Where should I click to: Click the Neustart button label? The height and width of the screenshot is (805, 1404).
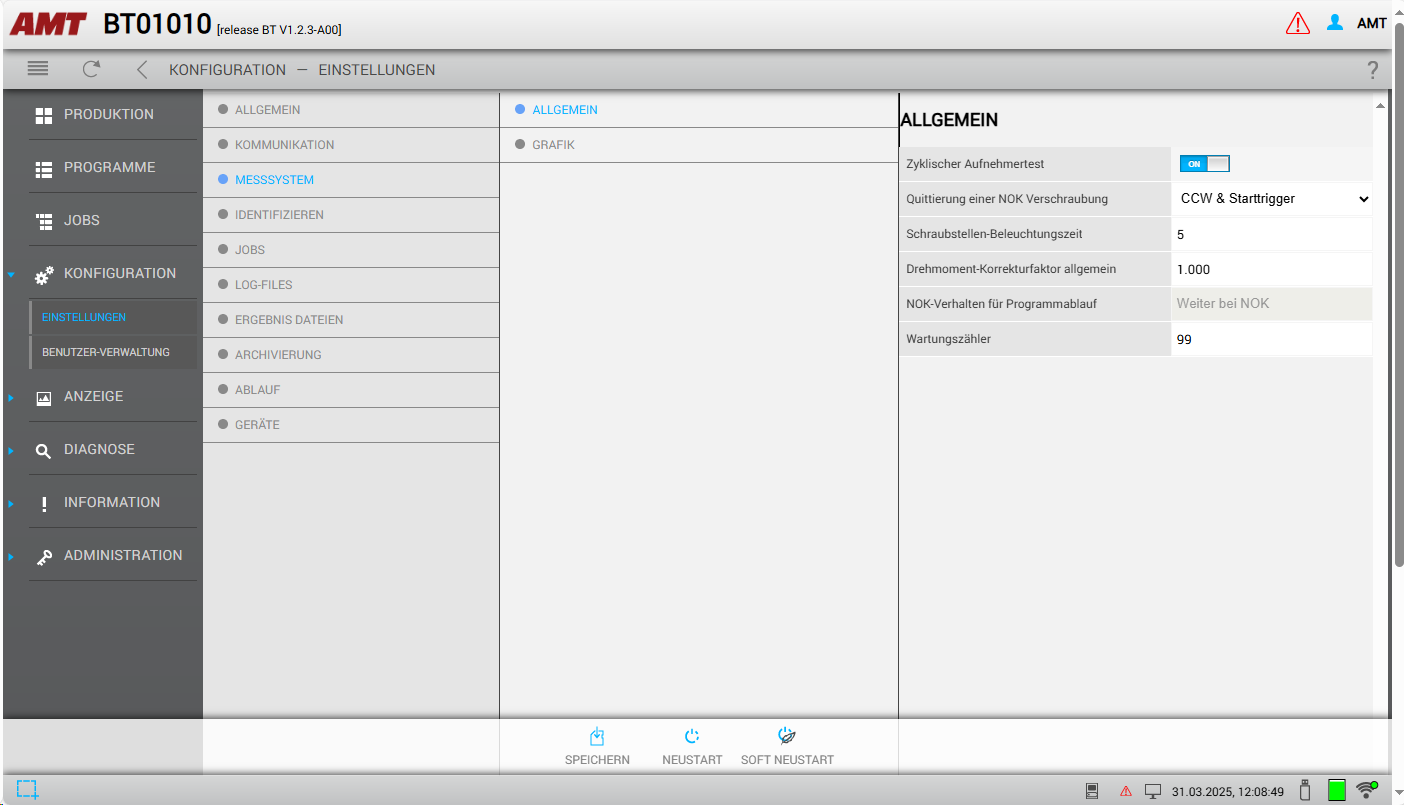click(692, 760)
